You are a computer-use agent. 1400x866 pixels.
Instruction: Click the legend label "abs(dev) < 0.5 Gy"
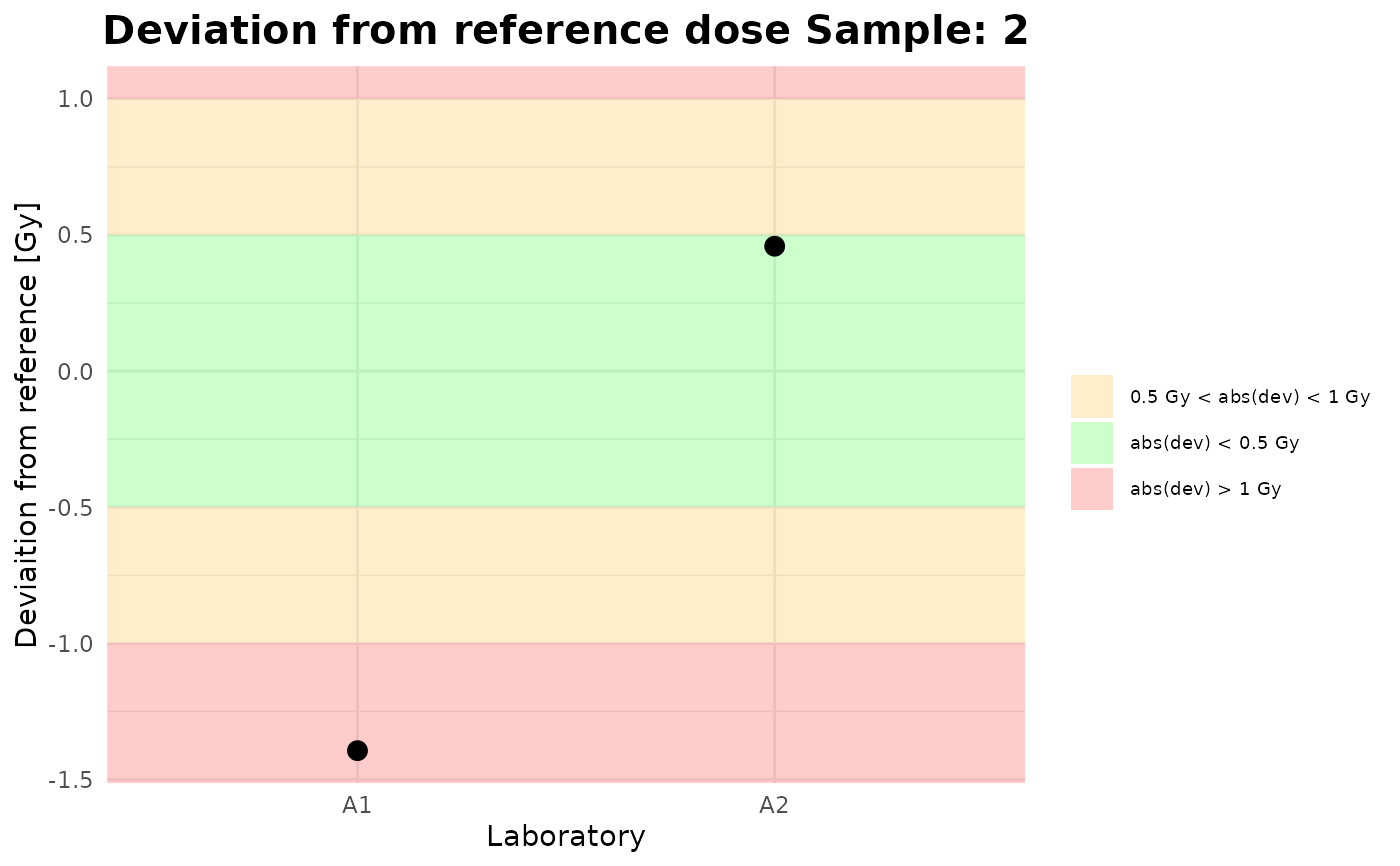pos(1214,443)
